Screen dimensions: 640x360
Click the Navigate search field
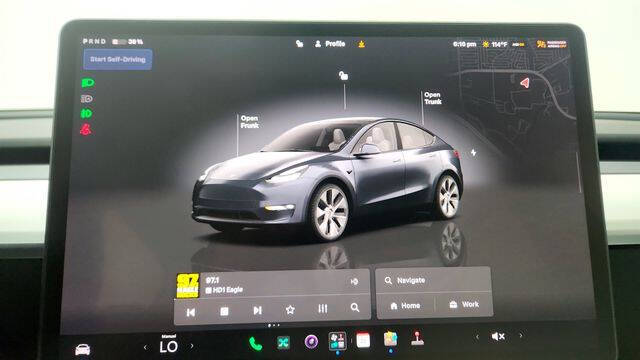(433, 280)
